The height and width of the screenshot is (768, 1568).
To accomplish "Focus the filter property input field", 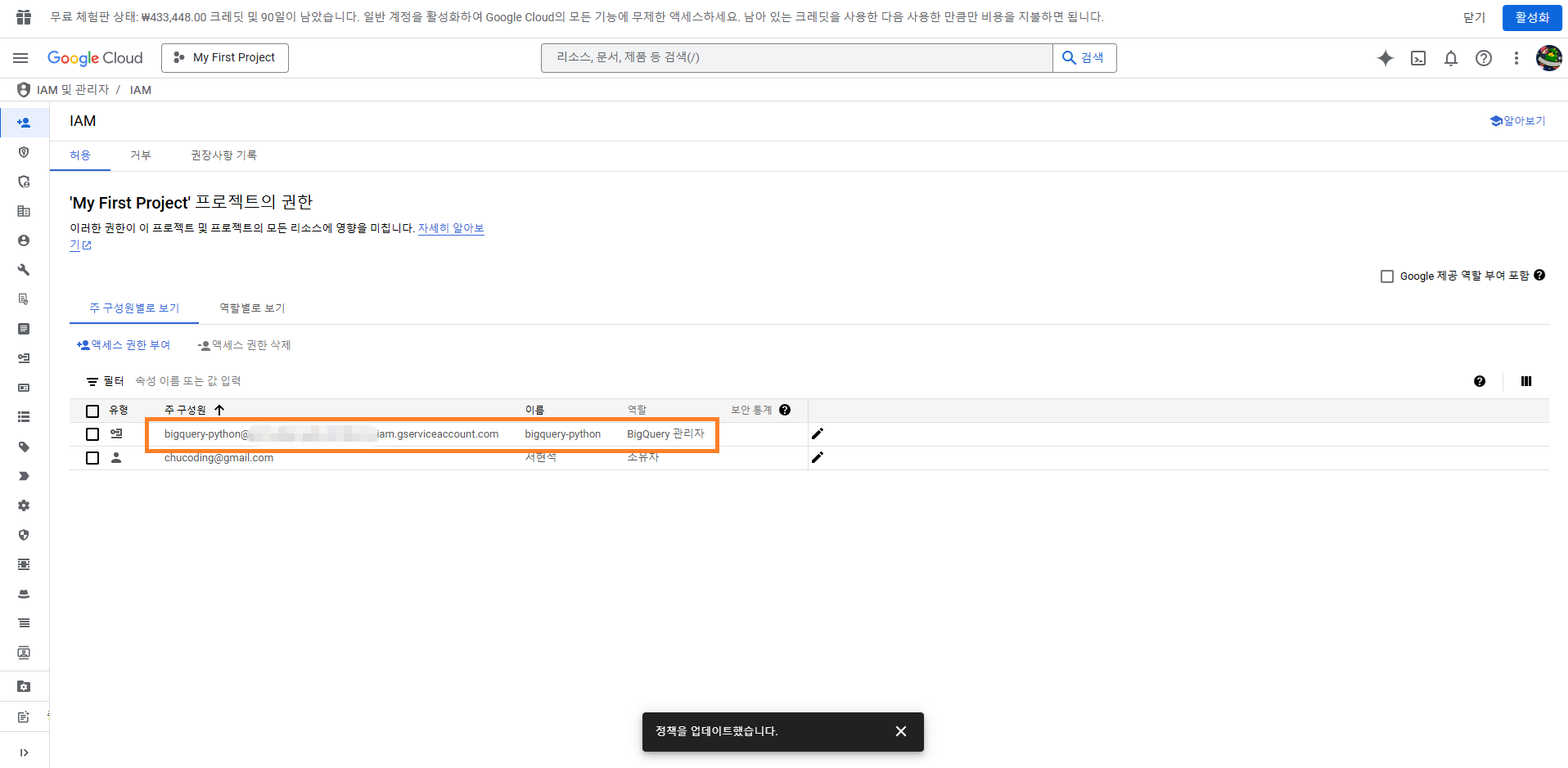I will click(188, 381).
